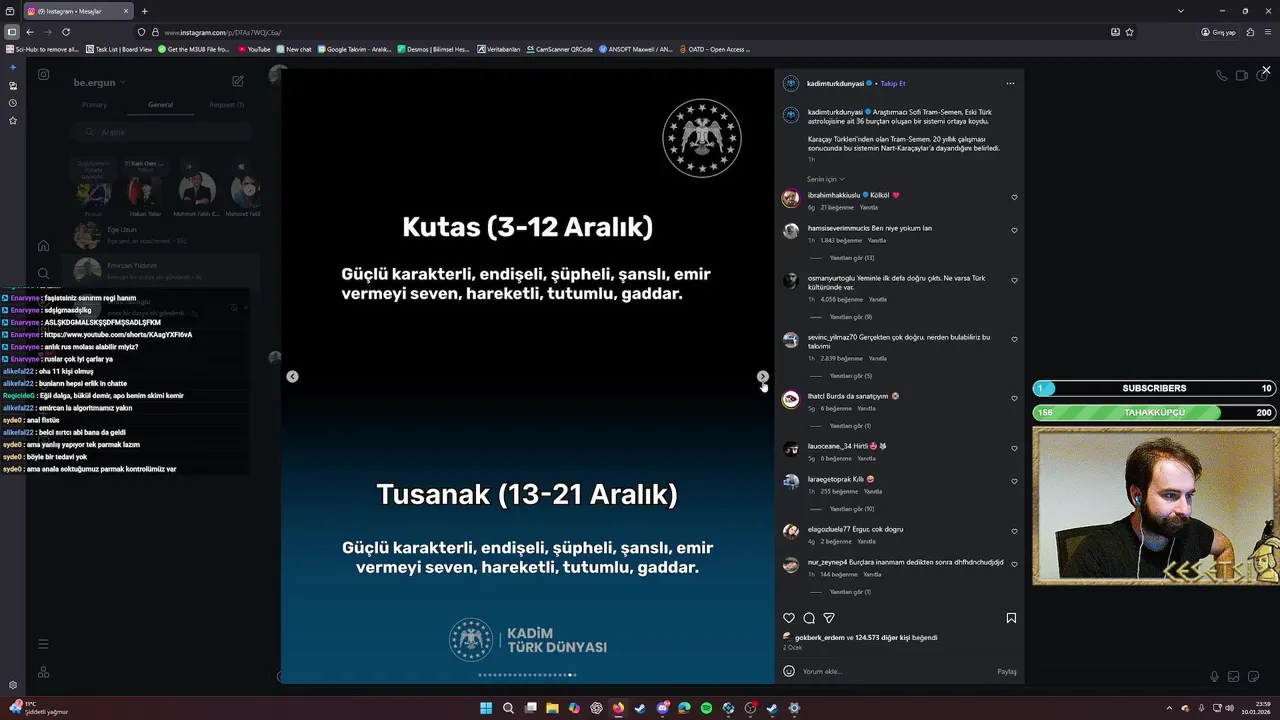The width and height of the screenshot is (1280, 720).
Task: Open CamScanner QRCode bookmark
Action: (x=560, y=49)
